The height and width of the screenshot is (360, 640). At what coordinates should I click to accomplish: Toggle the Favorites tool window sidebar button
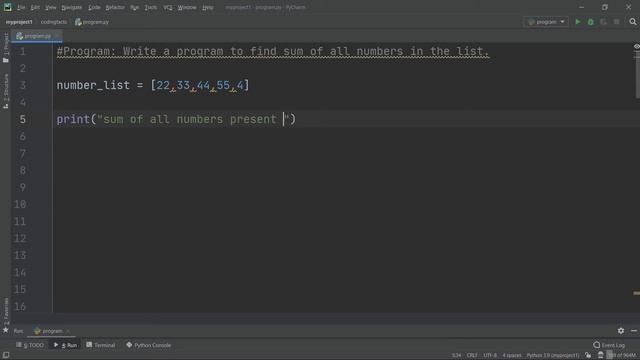tap(6, 310)
